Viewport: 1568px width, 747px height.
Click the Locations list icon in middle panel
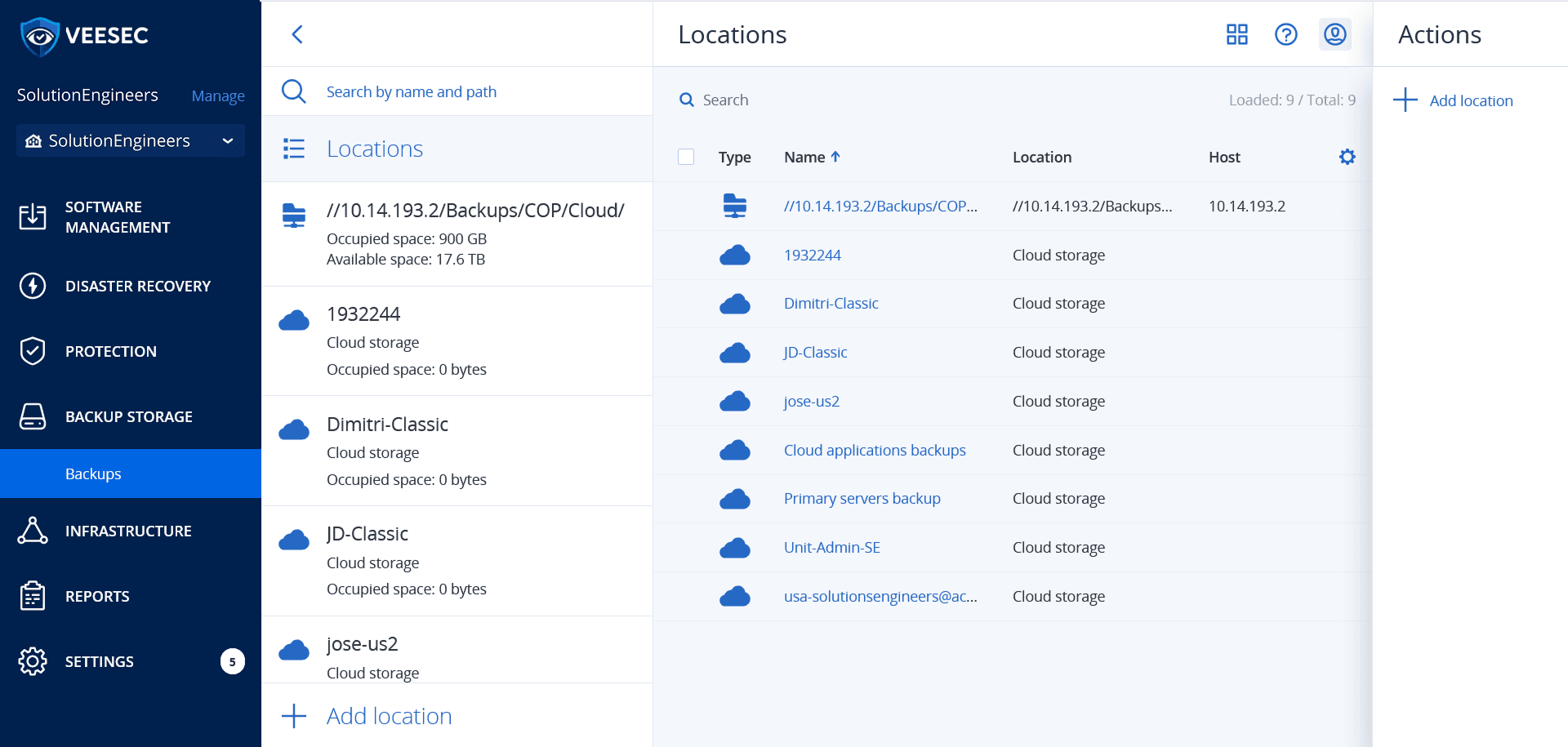tap(294, 149)
